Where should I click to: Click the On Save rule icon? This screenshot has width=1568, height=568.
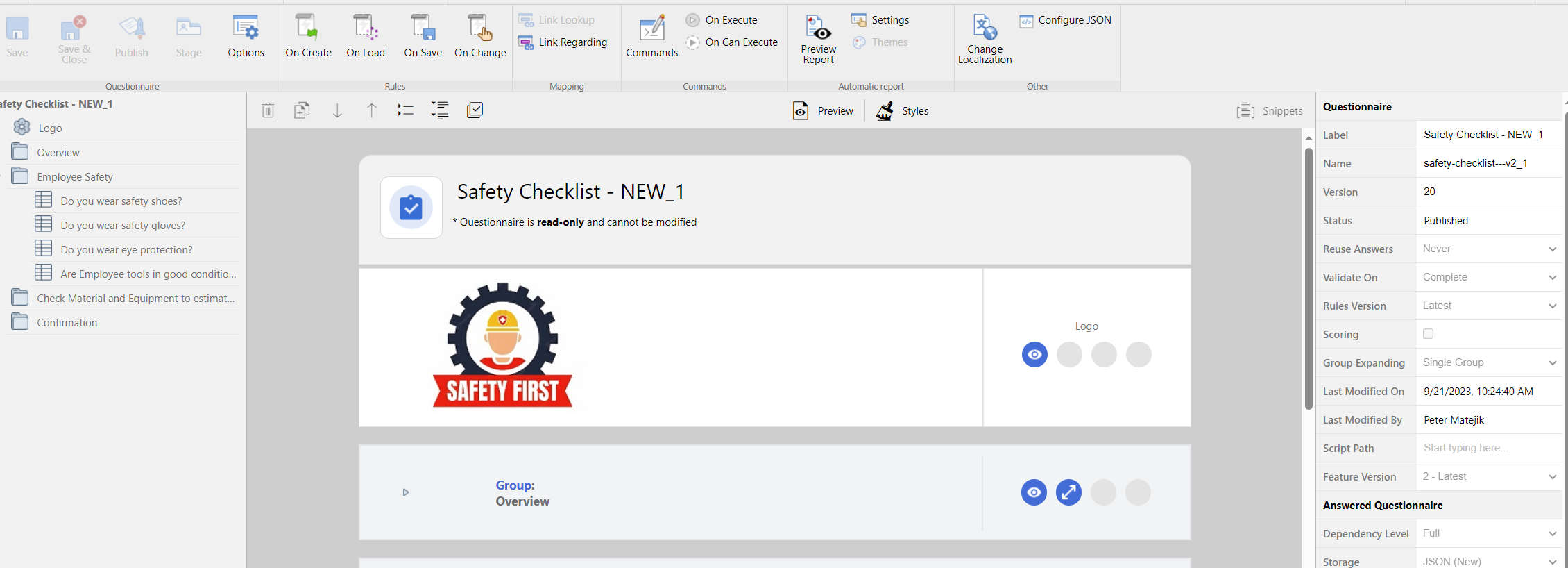[423, 28]
